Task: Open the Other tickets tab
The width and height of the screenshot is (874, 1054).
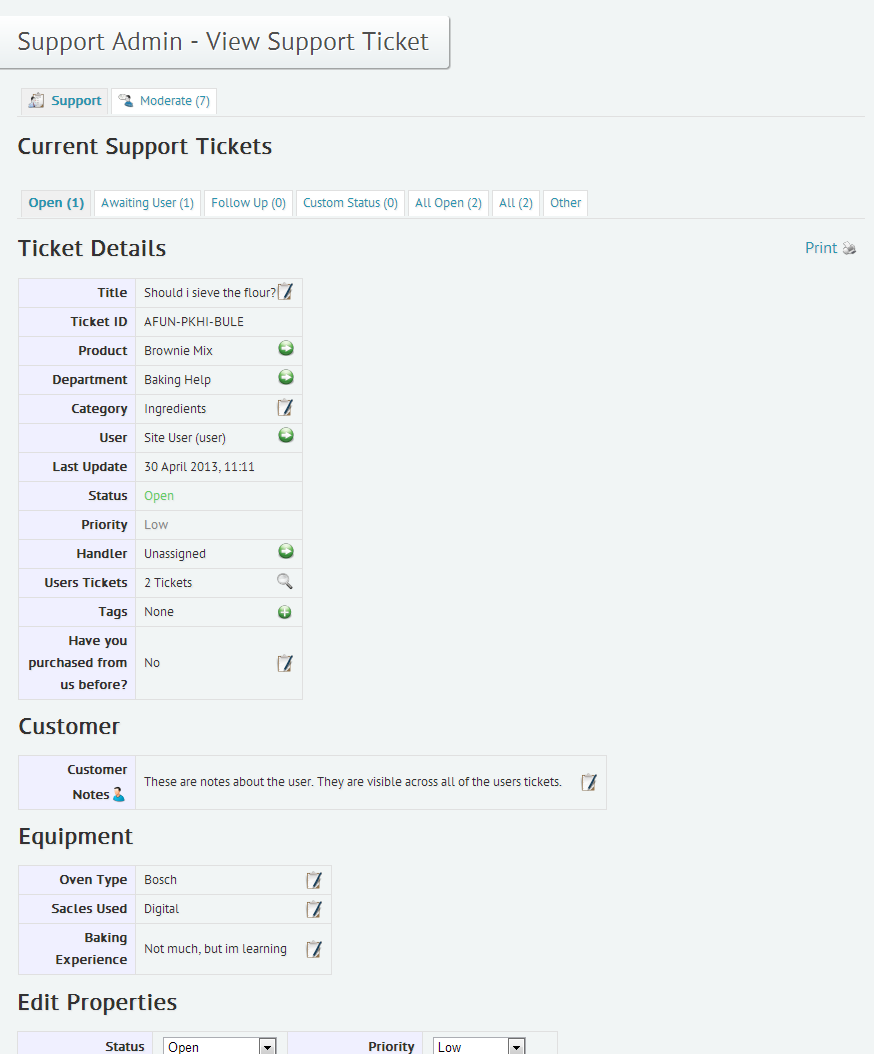Action: click(565, 203)
